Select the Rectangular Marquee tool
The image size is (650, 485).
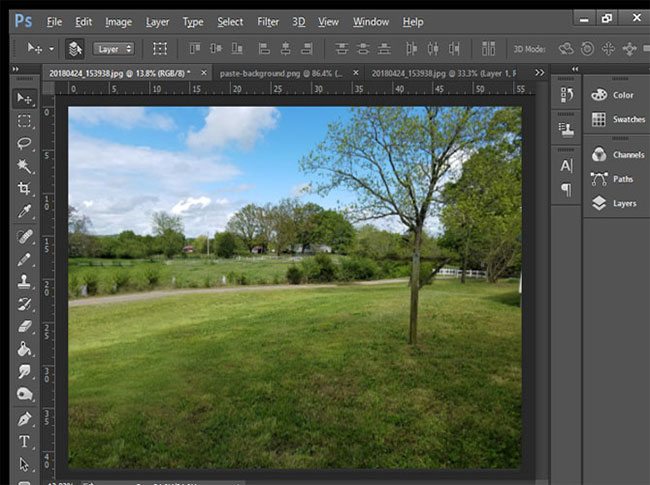tap(24, 121)
